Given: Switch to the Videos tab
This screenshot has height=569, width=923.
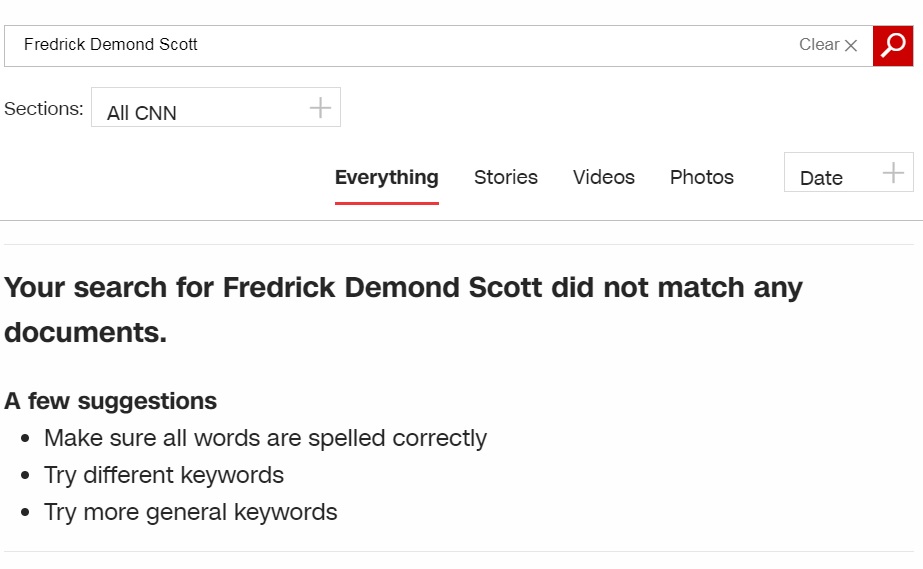Looking at the screenshot, I should click(604, 177).
